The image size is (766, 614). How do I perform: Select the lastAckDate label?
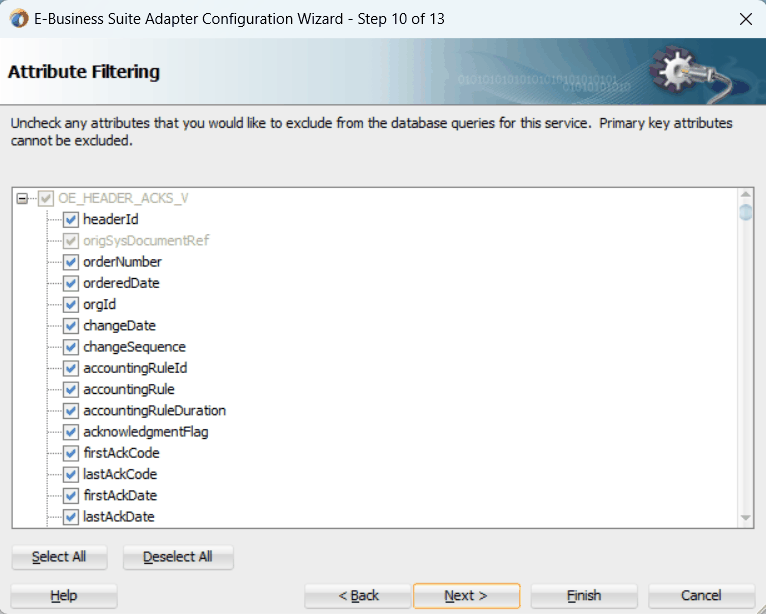point(119,517)
